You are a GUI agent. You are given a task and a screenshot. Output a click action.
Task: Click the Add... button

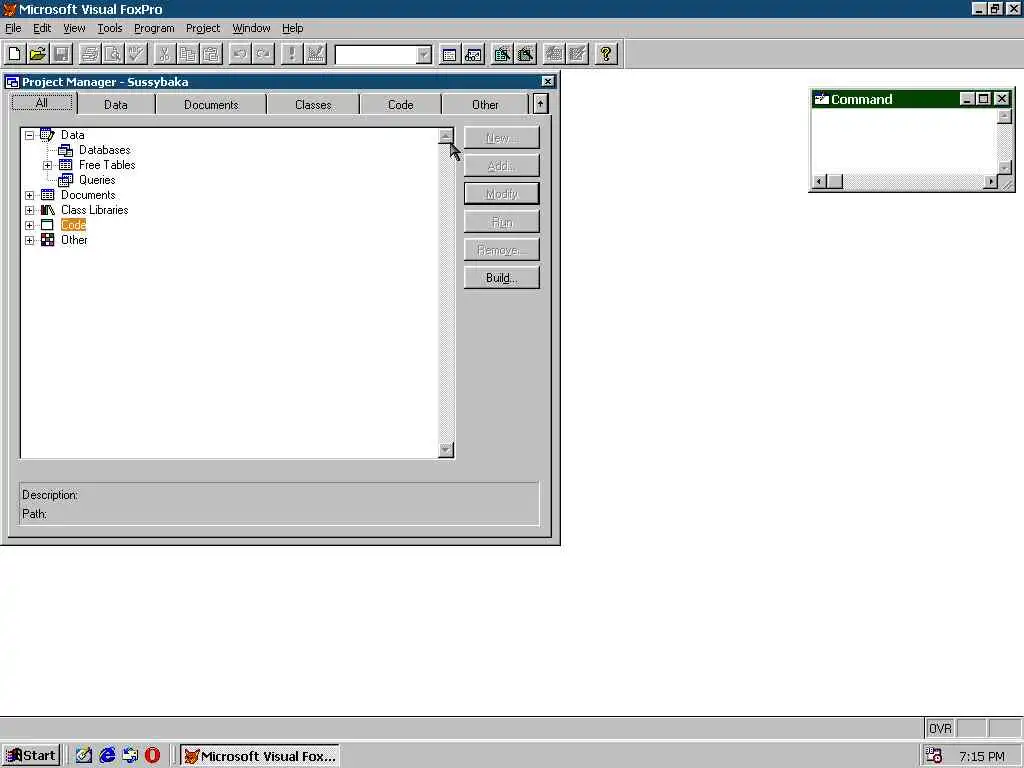502,166
